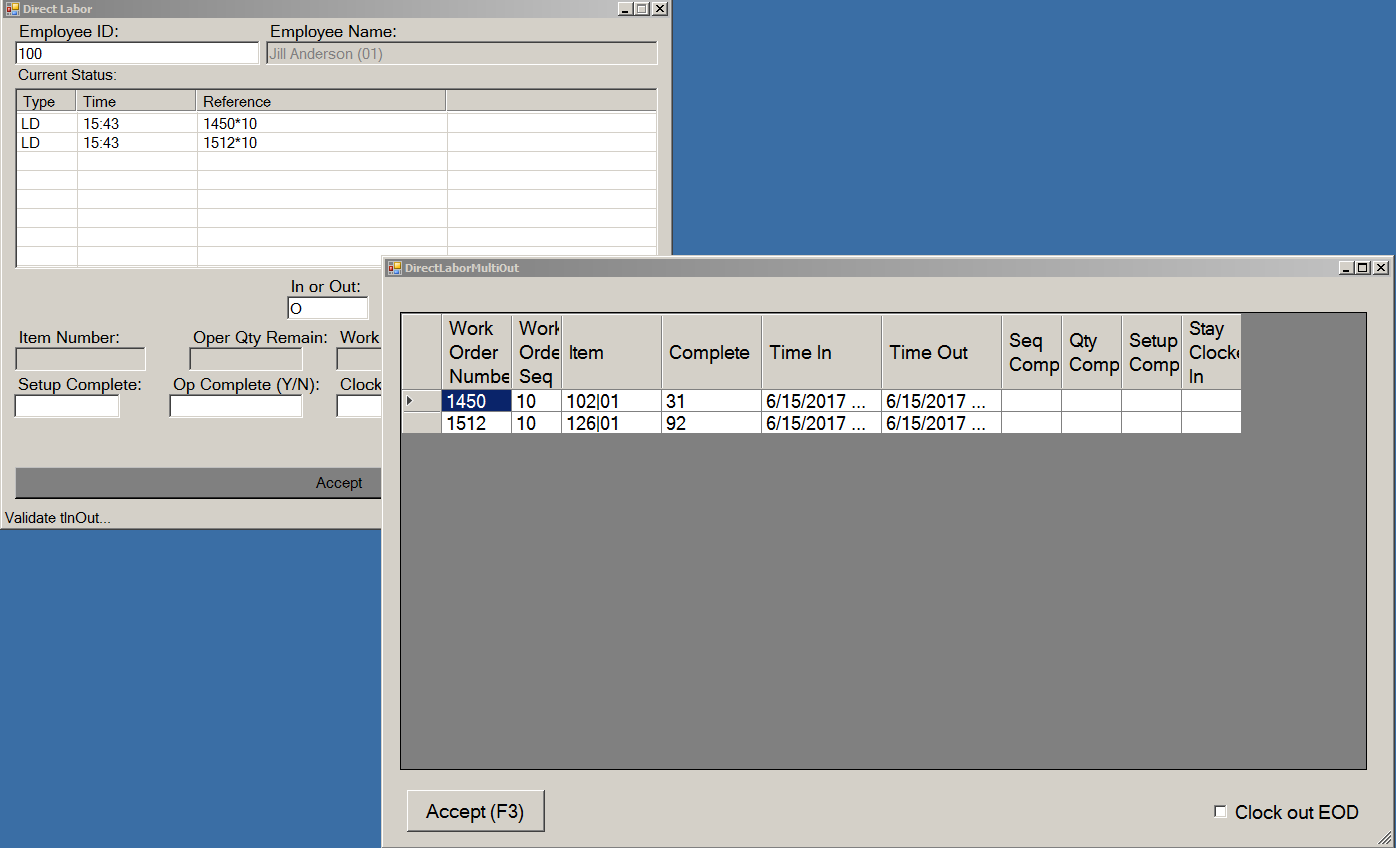Click the resize grip of DirectLaborMultiOut
Image resolution: width=1396 pixels, height=848 pixels.
[1384, 837]
